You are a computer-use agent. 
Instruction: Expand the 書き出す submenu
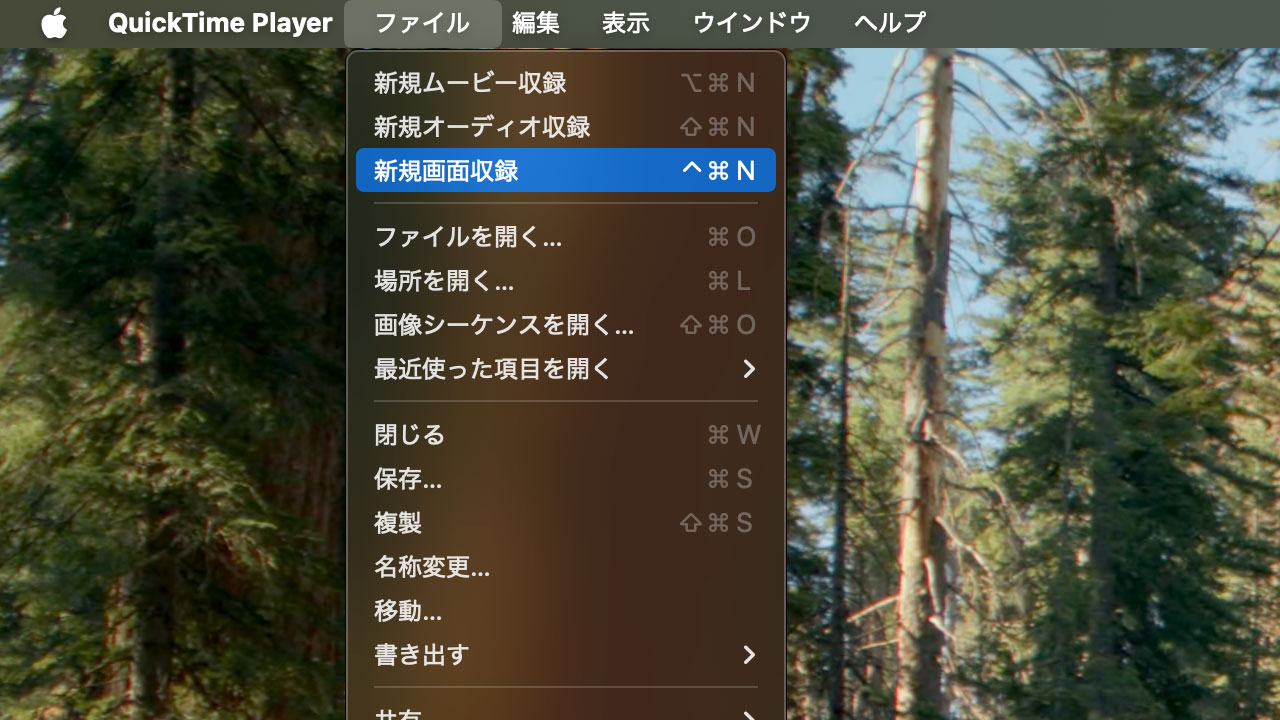tap(566, 655)
